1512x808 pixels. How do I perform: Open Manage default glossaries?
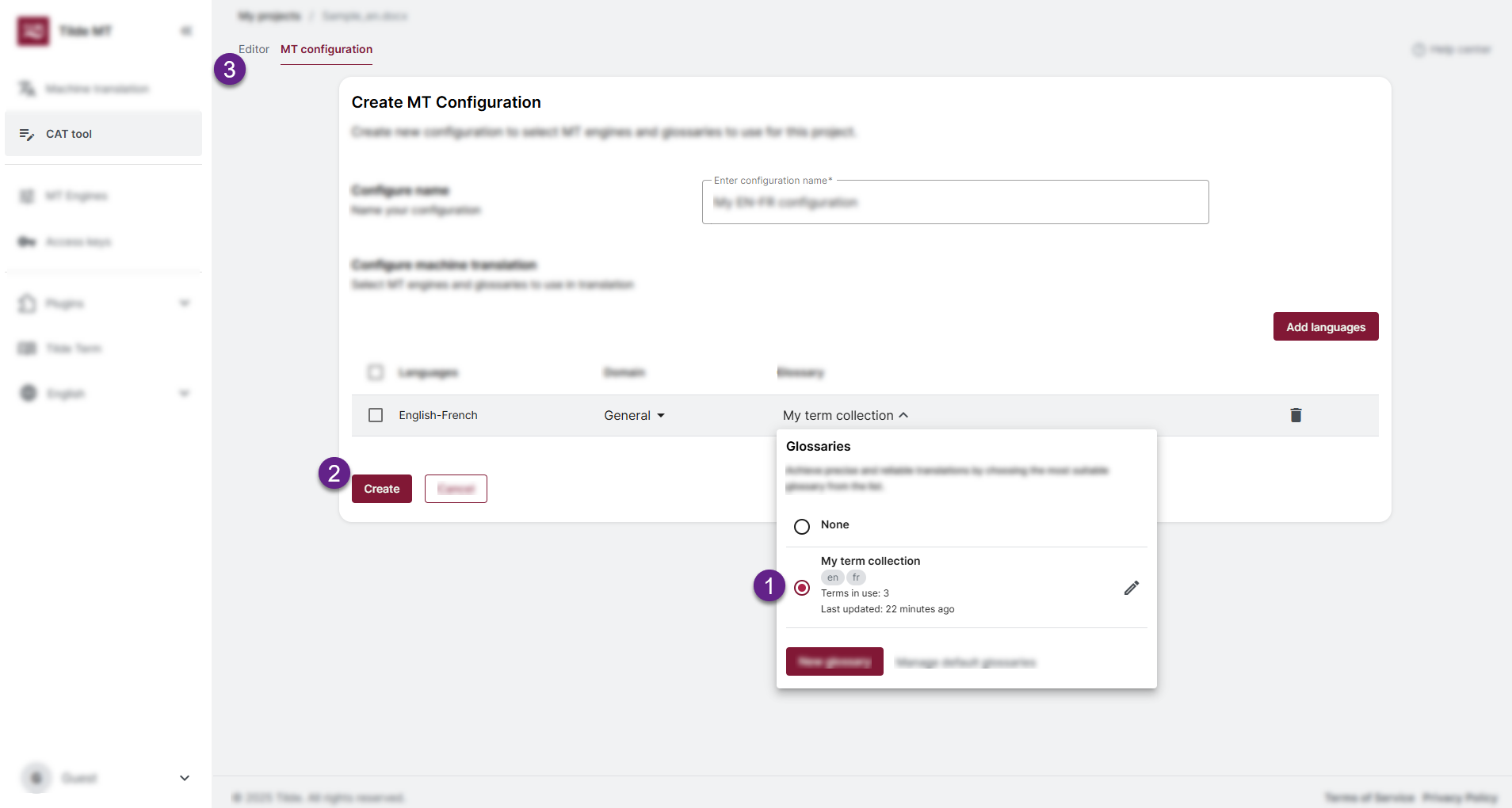[965, 662]
